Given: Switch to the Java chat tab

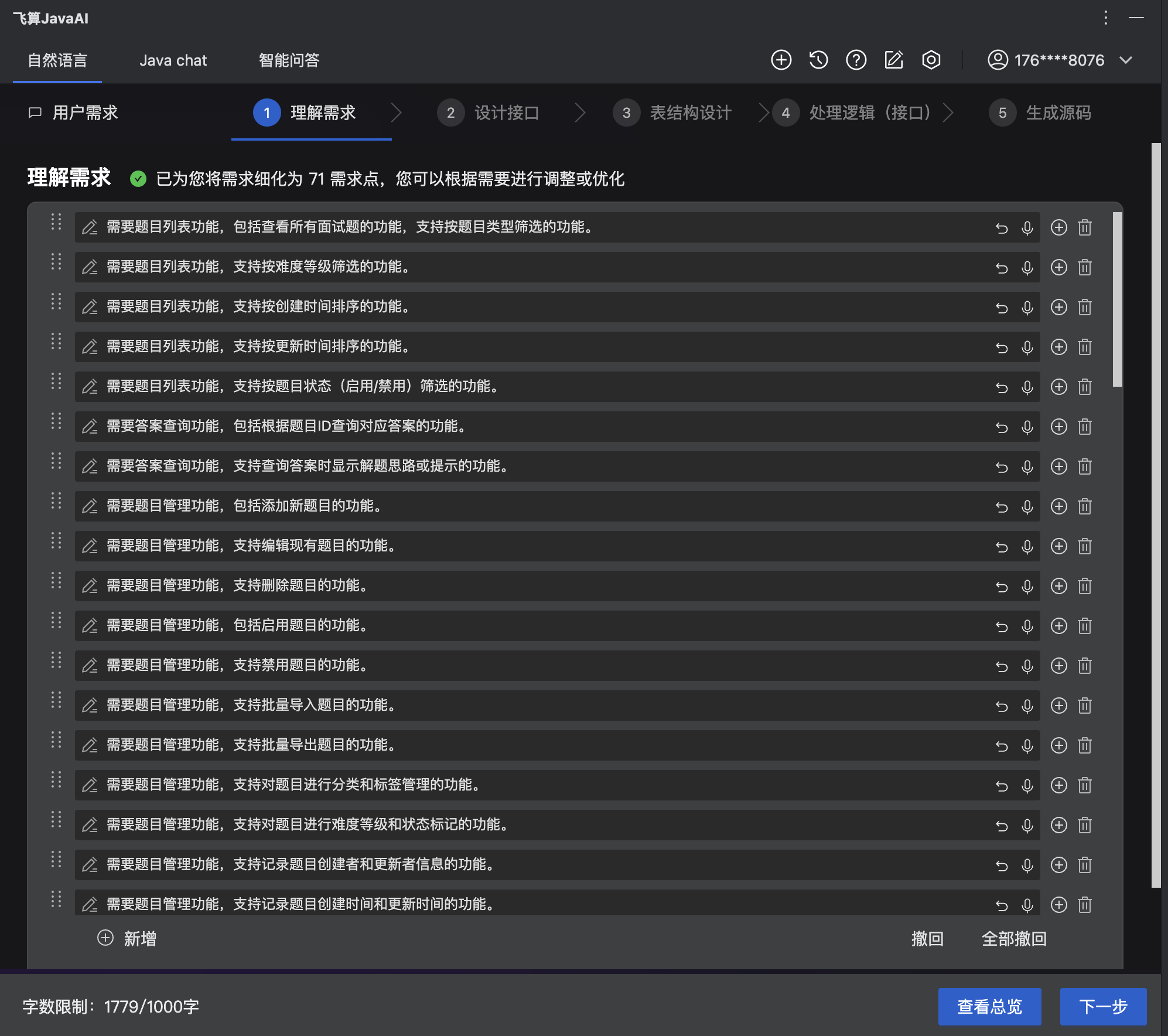Looking at the screenshot, I should [173, 60].
